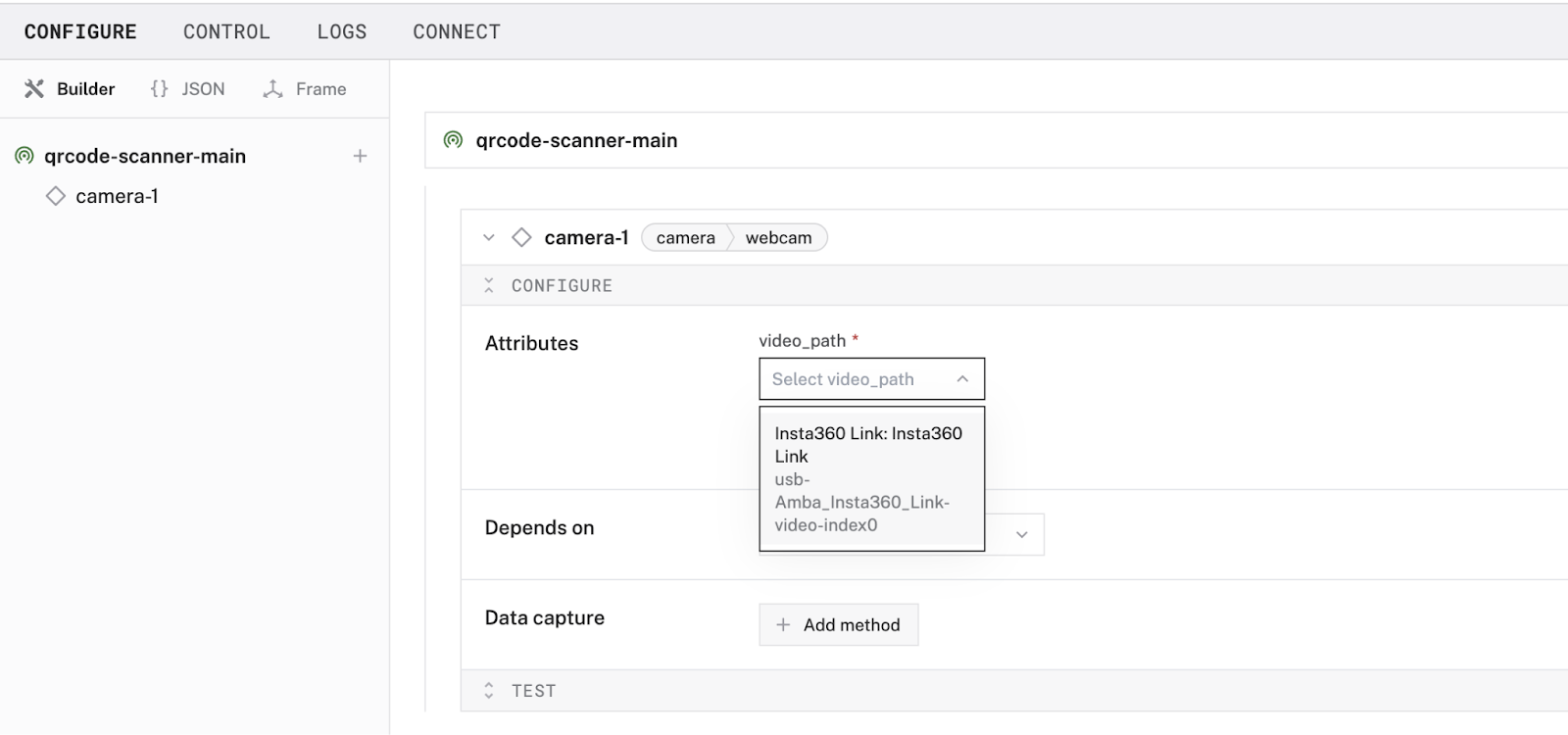Click the webcam model tag
Image resolution: width=1568 pixels, height=735 pixels.
tap(778, 238)
